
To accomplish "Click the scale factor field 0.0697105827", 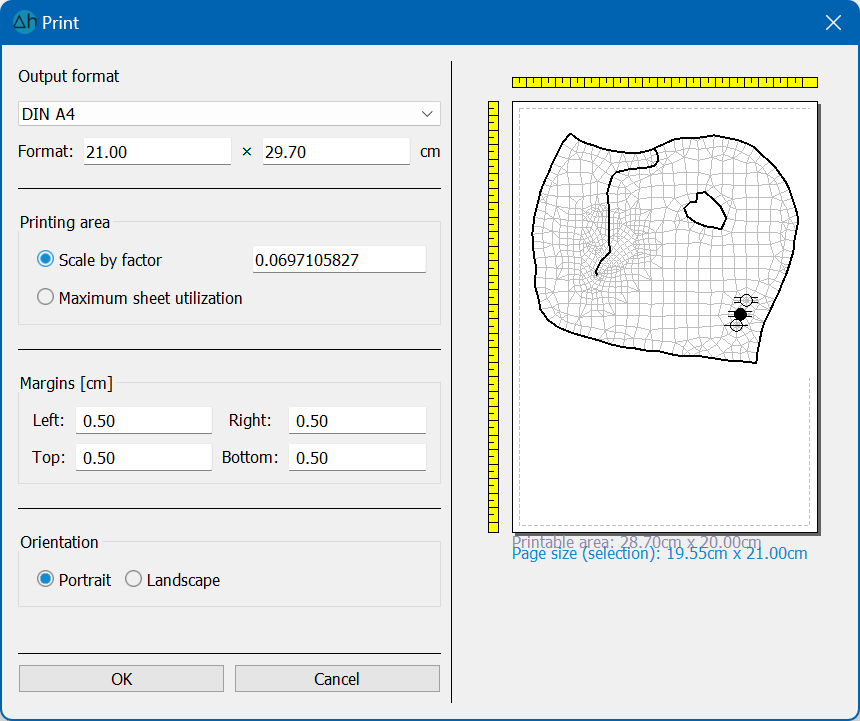I will [x=339, y=259].
